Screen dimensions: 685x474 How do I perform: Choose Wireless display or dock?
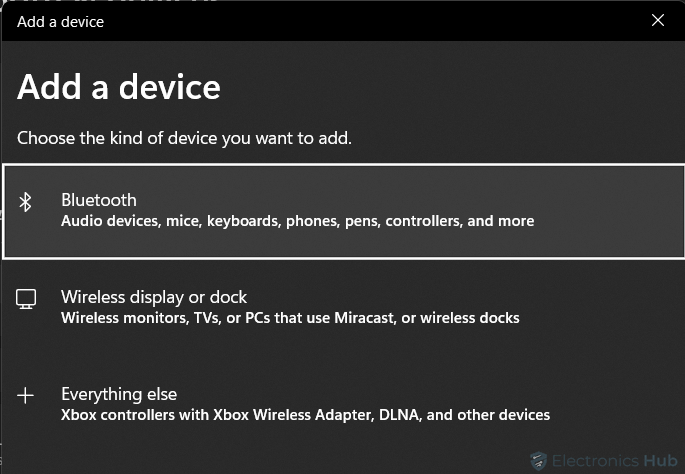[343, 307]
